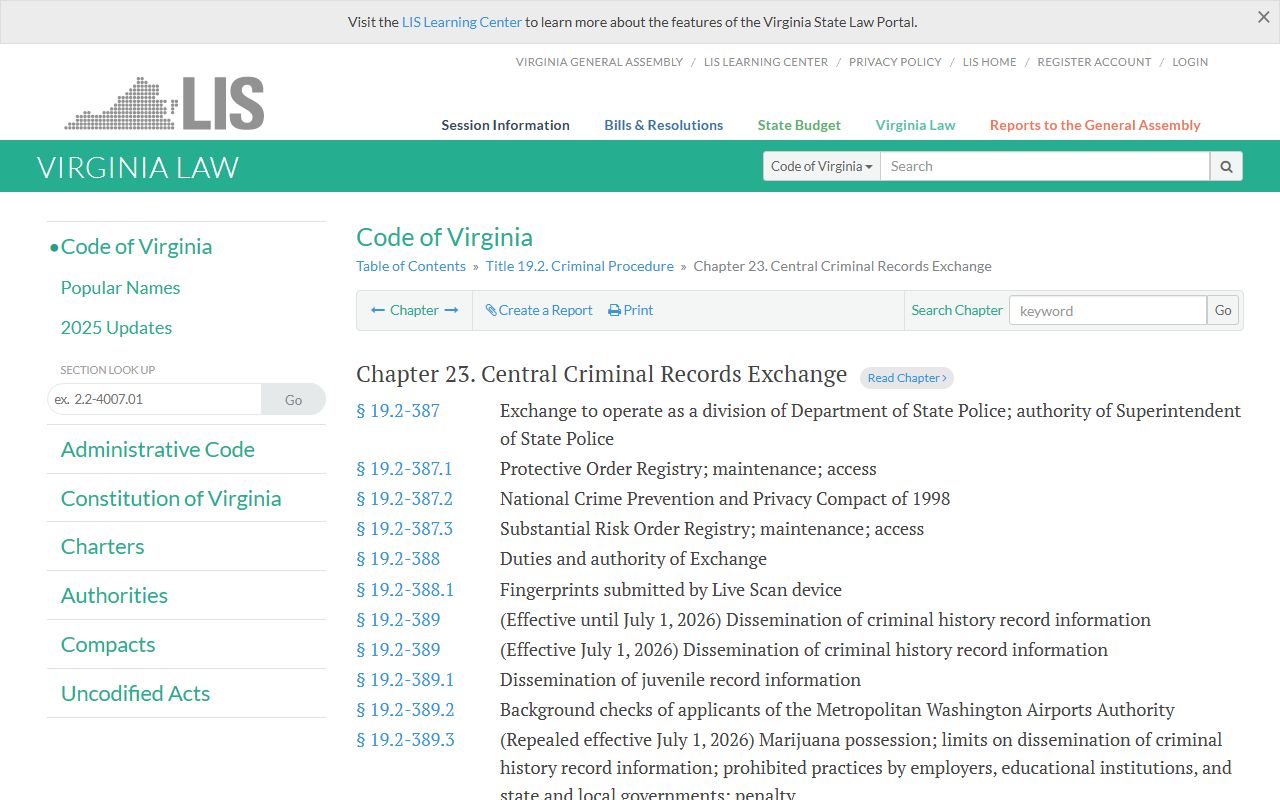Click Virginia General Assembly link

[599, 62]
